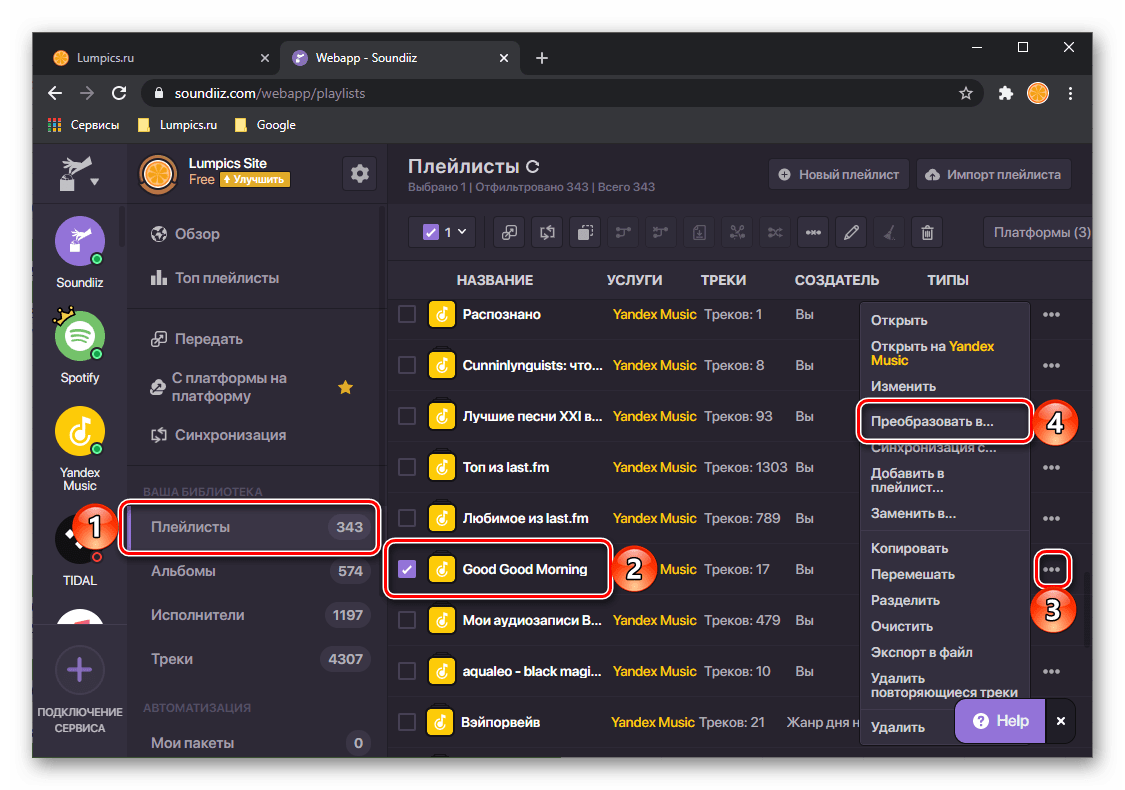1125x790 pixels.
Task: Click the convert icon in playlist toolbar
Action: (x=509, y=232)
